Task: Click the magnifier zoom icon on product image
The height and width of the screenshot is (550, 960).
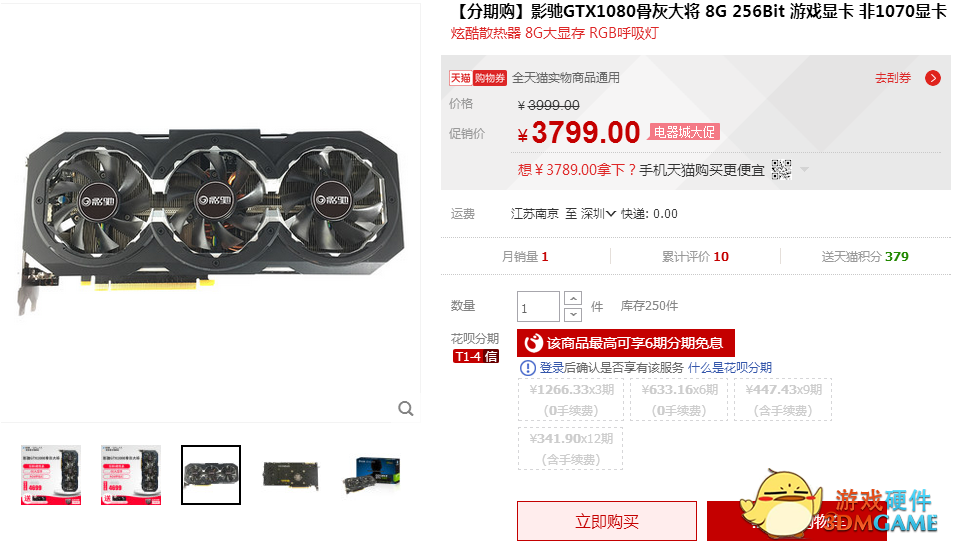Action: pos(405,409)
